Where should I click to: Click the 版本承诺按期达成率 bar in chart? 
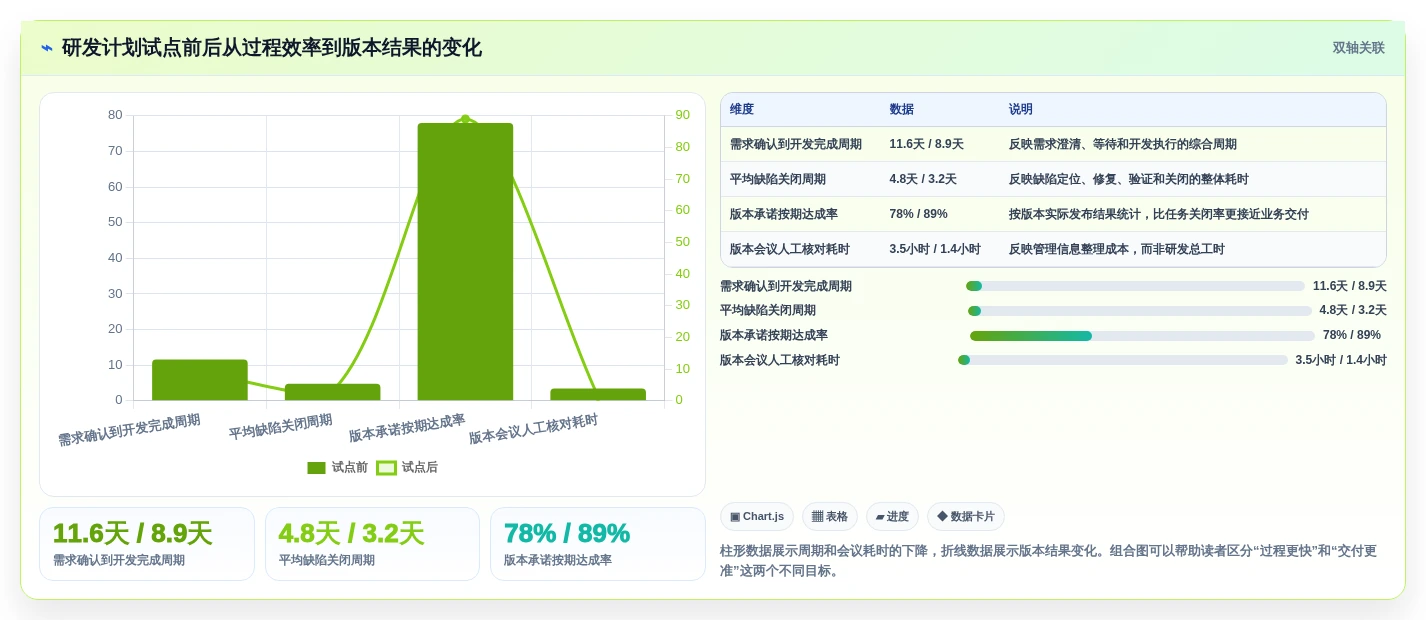click(465, 262)
